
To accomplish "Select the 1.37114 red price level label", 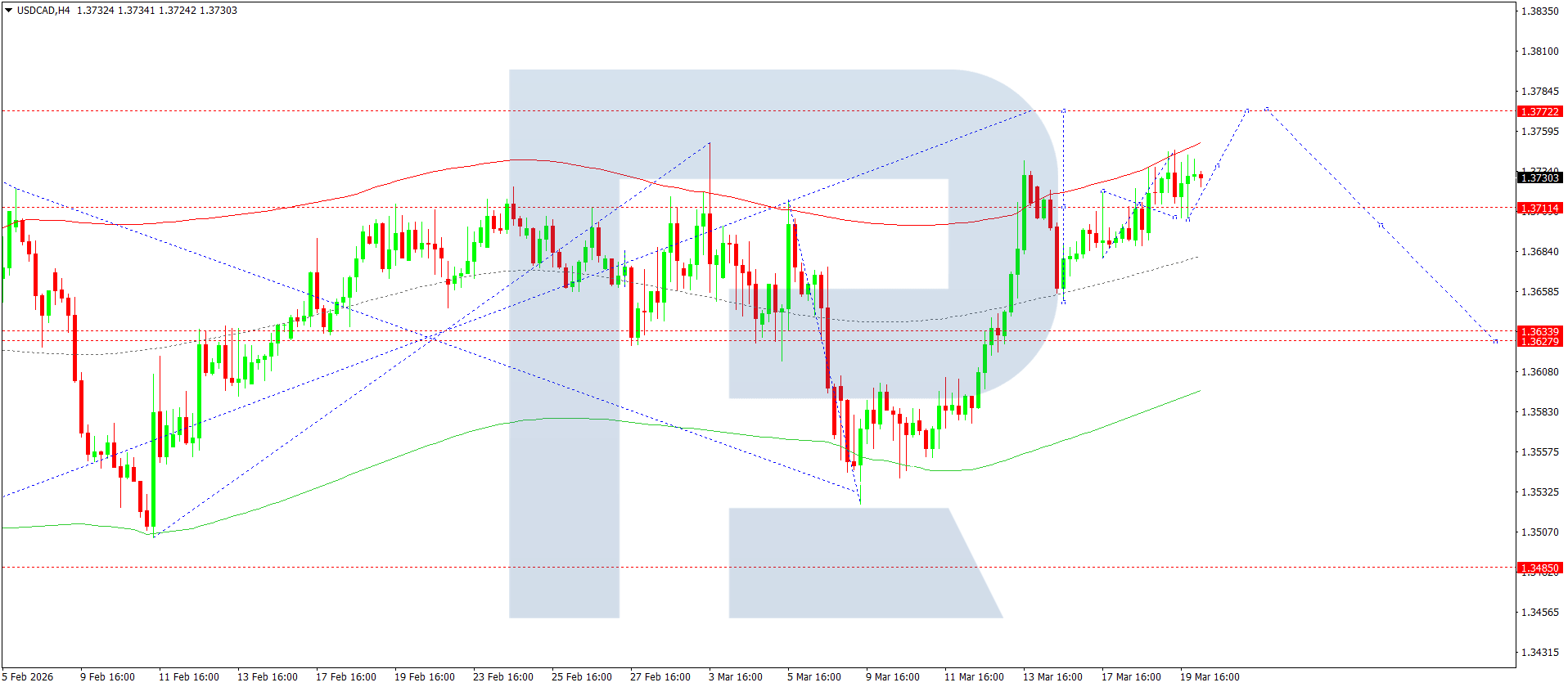I will 1539,209.
